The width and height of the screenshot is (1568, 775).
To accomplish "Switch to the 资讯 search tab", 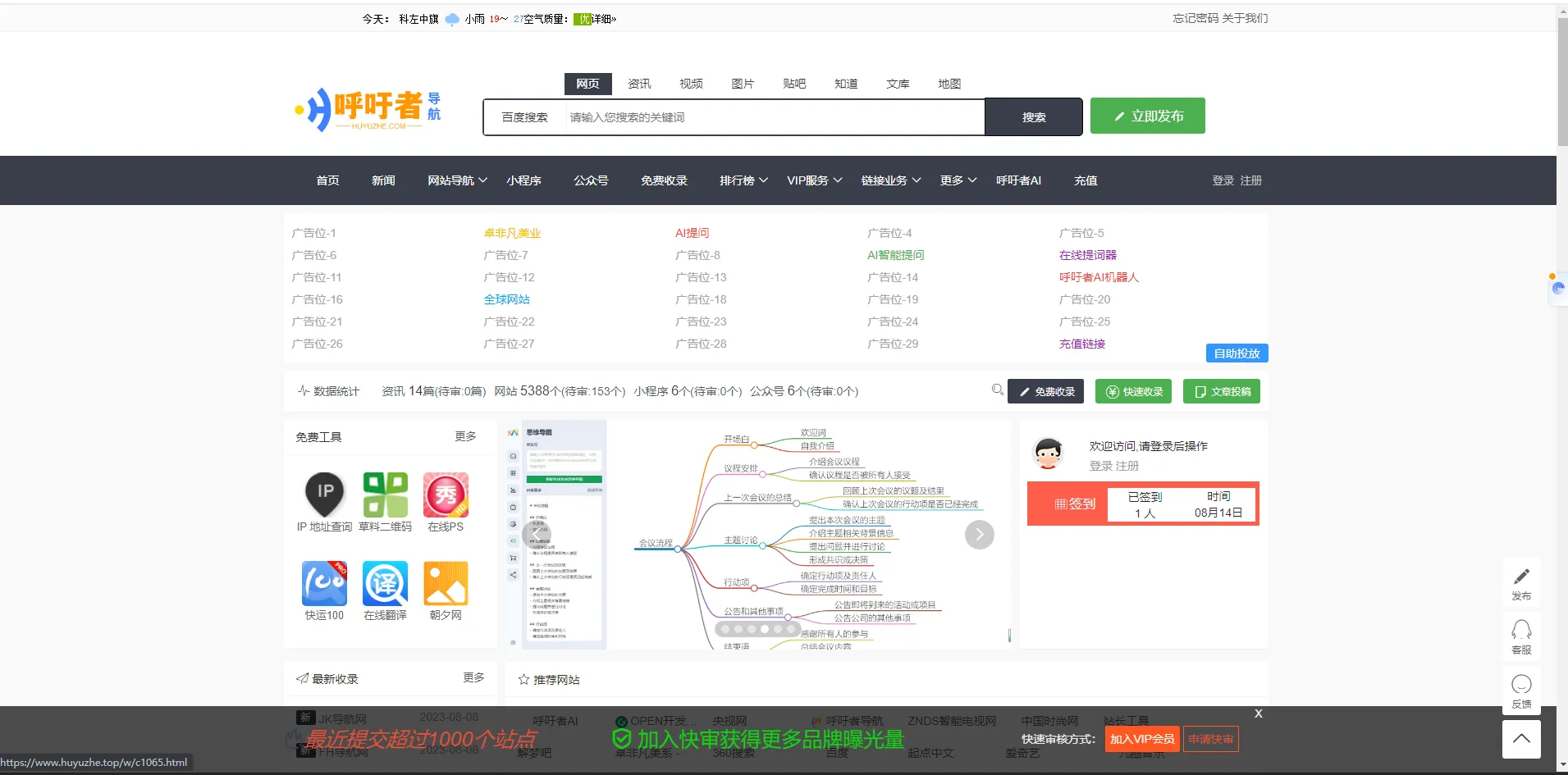I will coord(639,84).
